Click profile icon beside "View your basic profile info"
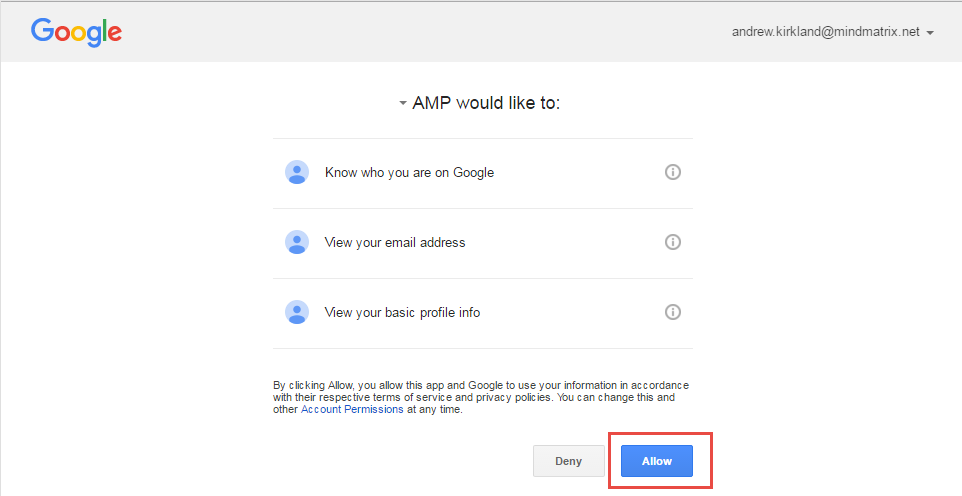The width and height of the screenshot is (962, 496). point(297,312)
